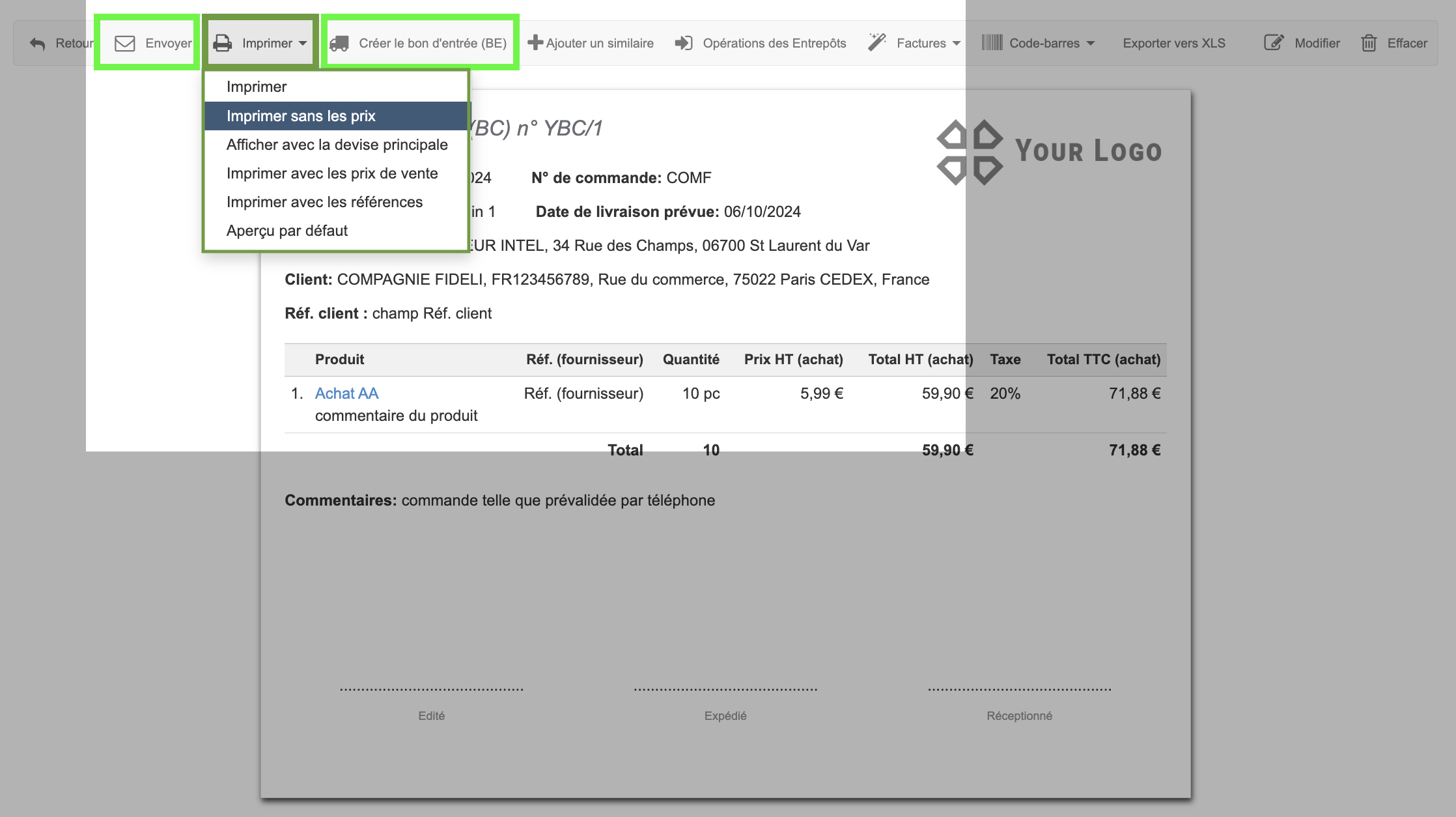This screenshot has width=1456, height=817.
Task: Click the truck icon to create bon d'entrée
Action: tap(341, 44)
